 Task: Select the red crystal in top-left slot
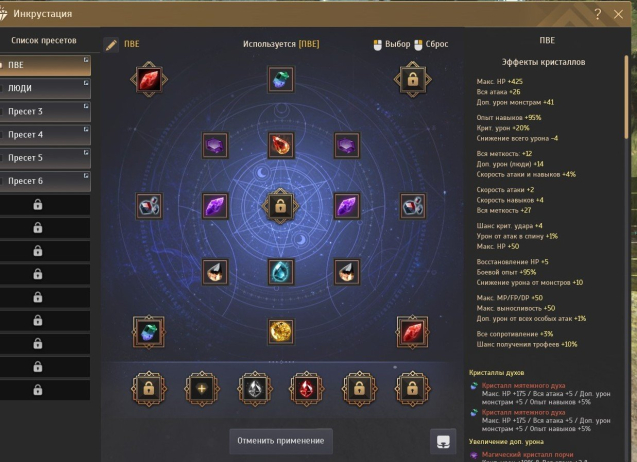(149, 79)
